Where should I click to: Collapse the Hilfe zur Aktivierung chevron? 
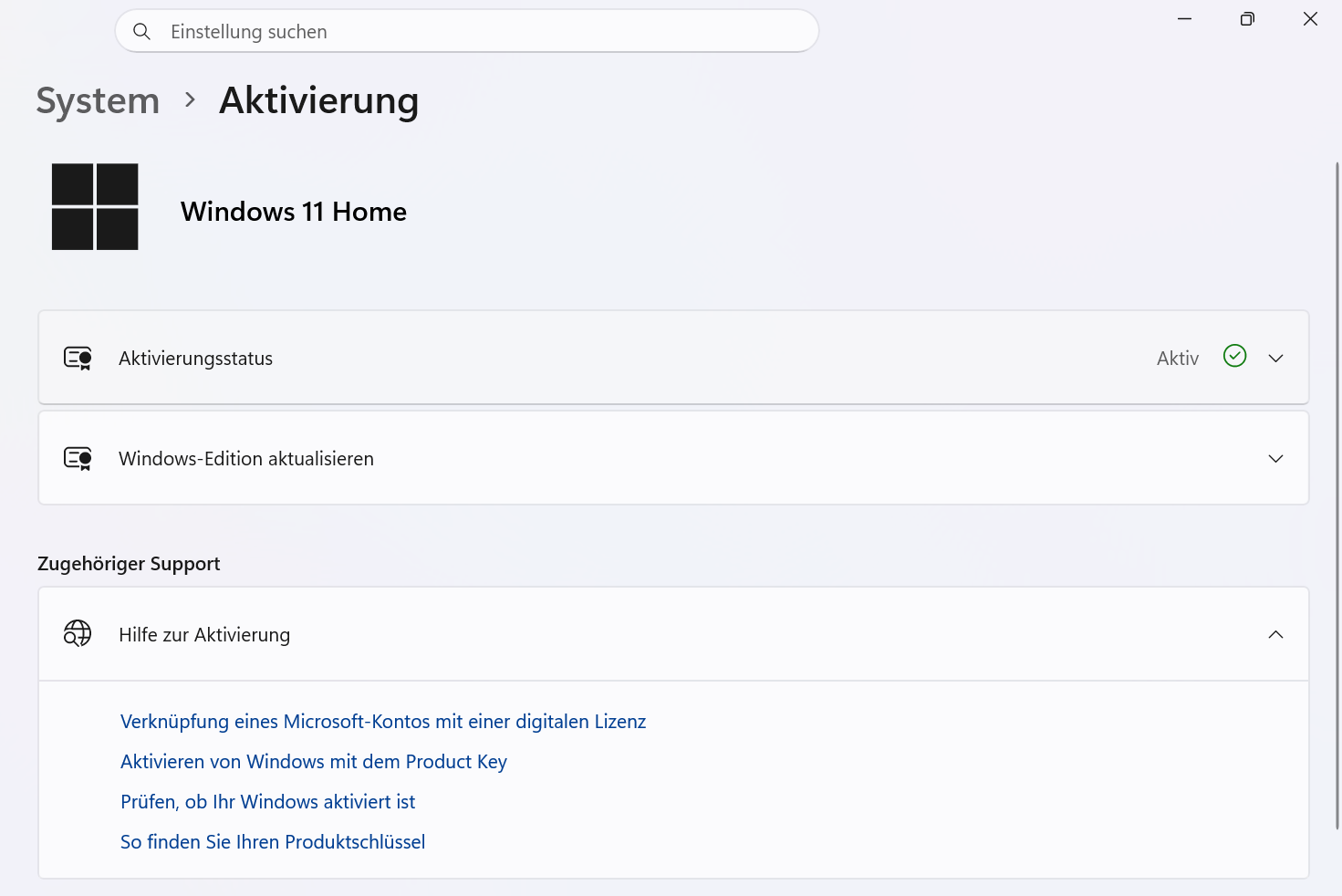coord(1275,634)
